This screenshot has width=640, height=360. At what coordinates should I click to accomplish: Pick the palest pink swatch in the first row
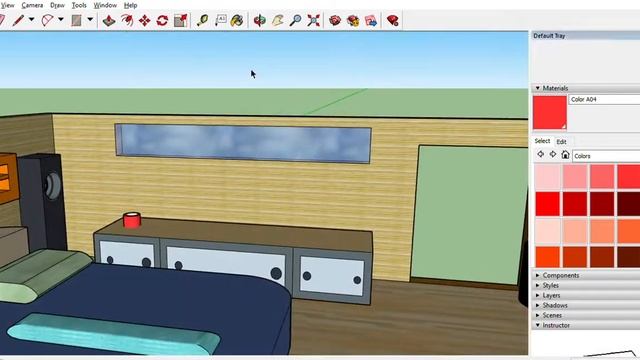[548, 176]
